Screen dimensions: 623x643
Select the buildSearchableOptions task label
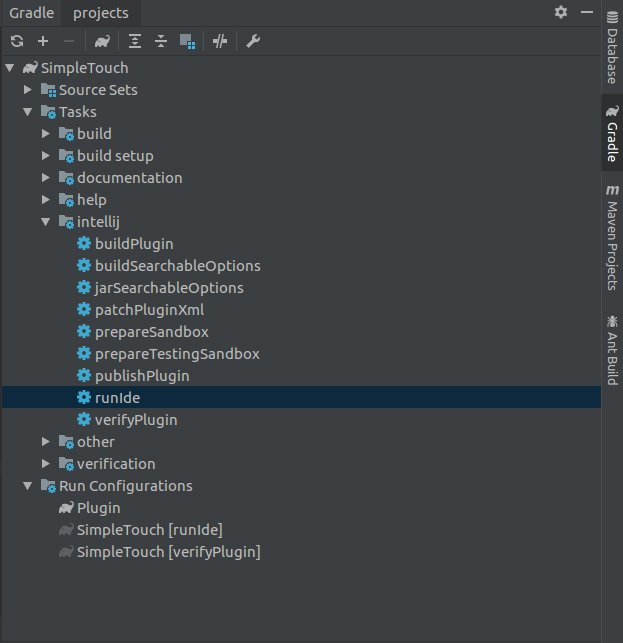click(178, 266)
